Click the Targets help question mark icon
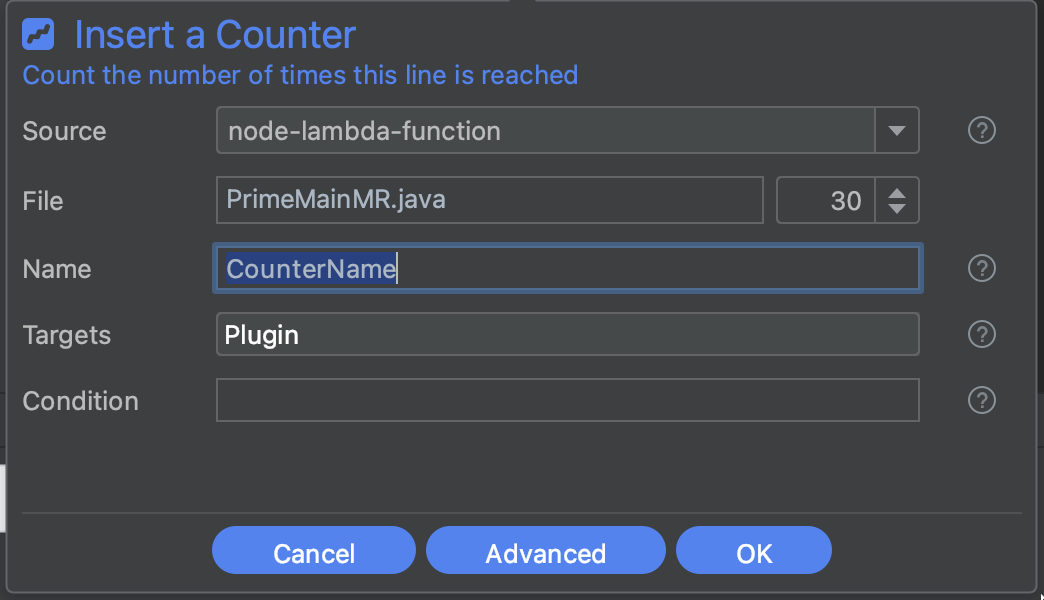 point(982,335)
